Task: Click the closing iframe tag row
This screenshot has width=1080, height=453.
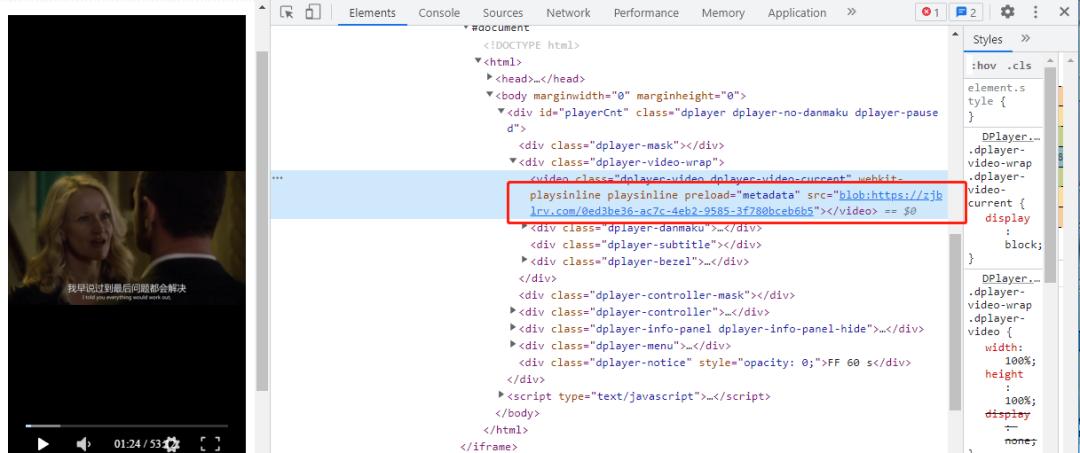Action: 488,447
